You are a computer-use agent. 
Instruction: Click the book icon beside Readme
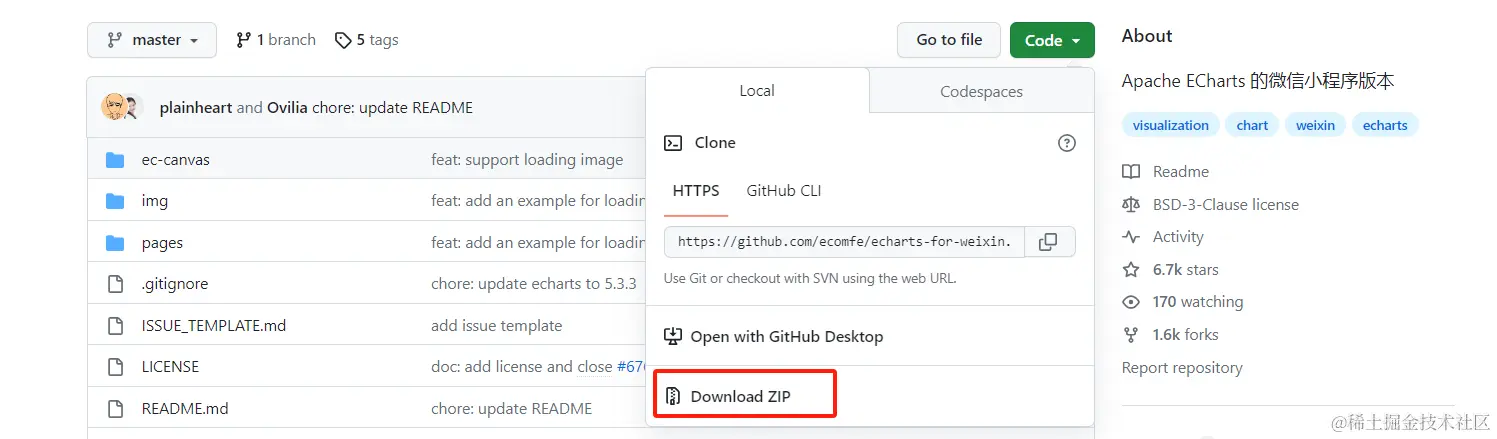coord(1131,172)
